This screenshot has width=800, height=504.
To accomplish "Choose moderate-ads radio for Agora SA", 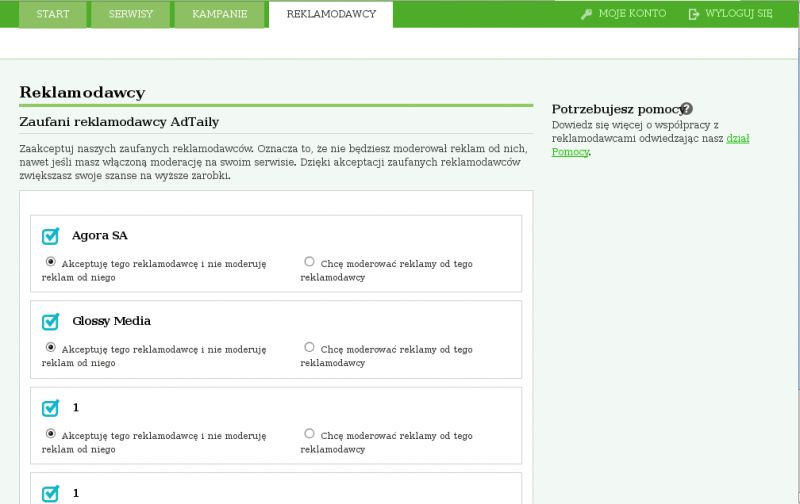I will point(309,262).
